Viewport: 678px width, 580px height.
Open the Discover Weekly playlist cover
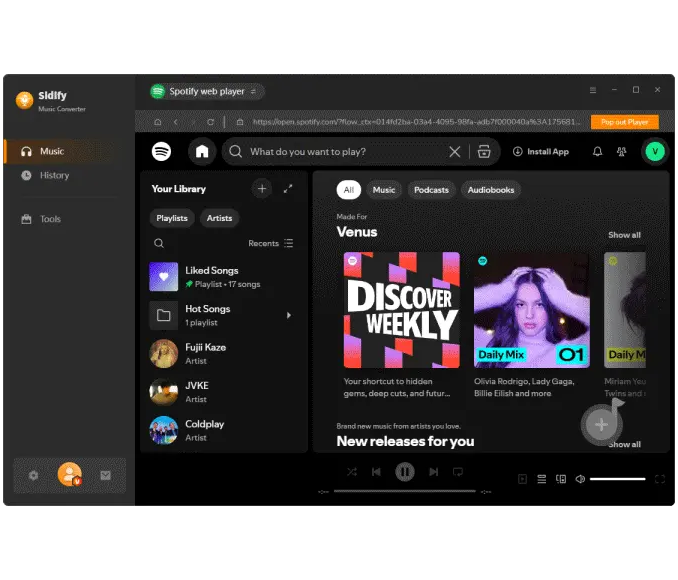402,310
